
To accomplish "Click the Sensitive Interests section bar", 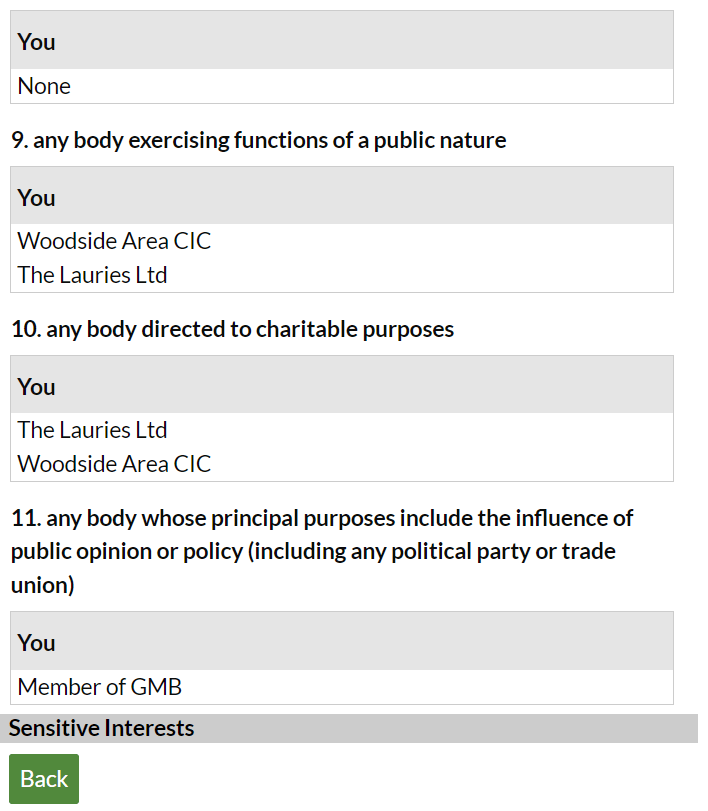I will [x=102, y=728].
